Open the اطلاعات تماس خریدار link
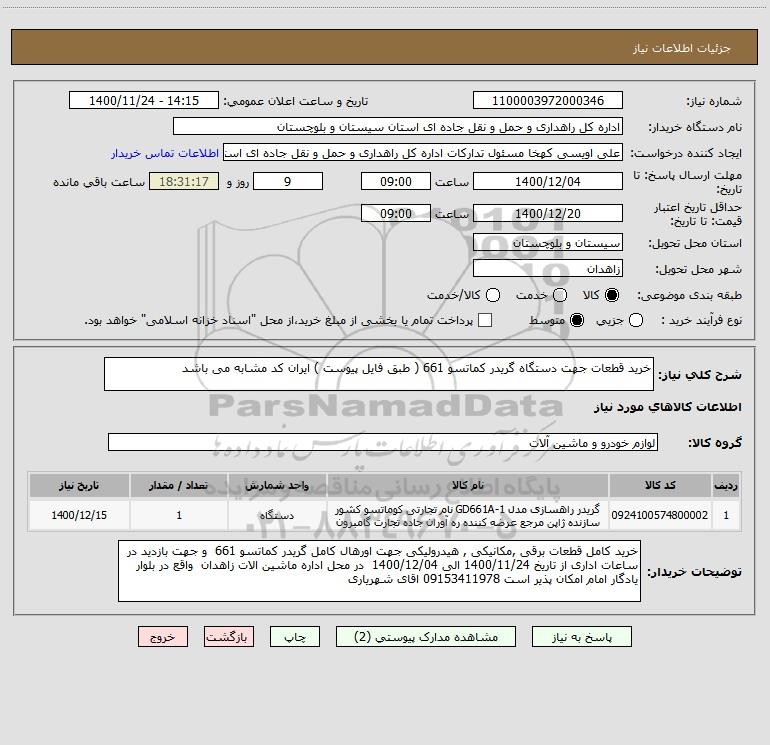The width and height of the screenshot is (770, 745). point(165,153)
